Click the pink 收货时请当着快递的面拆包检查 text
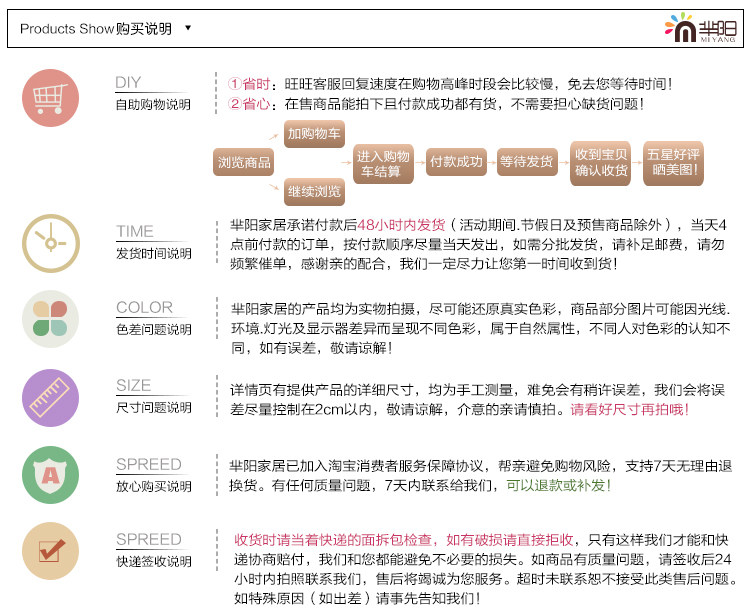 coord(333,540)
